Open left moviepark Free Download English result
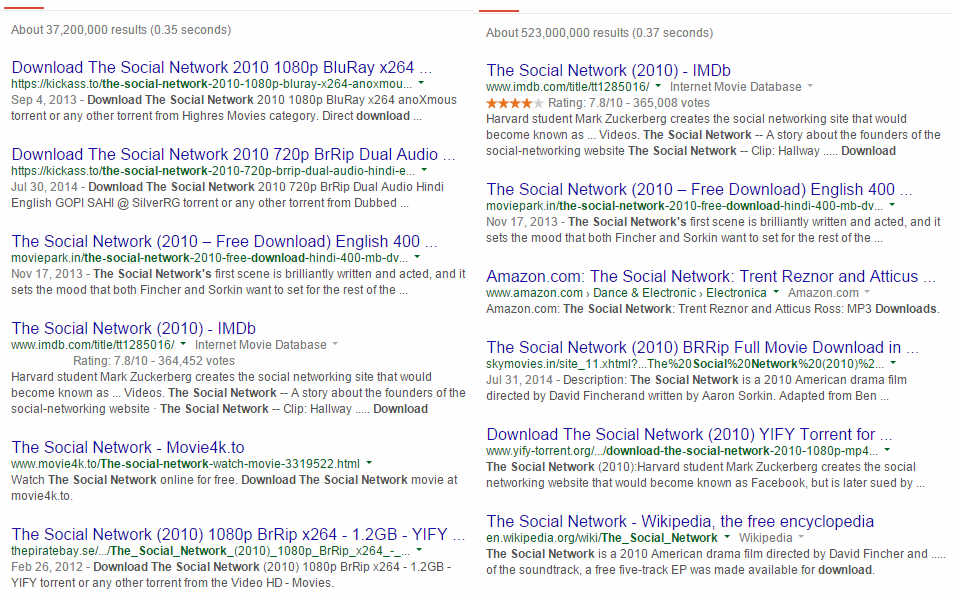The image size is (960, 600). (x=224, y=241)
